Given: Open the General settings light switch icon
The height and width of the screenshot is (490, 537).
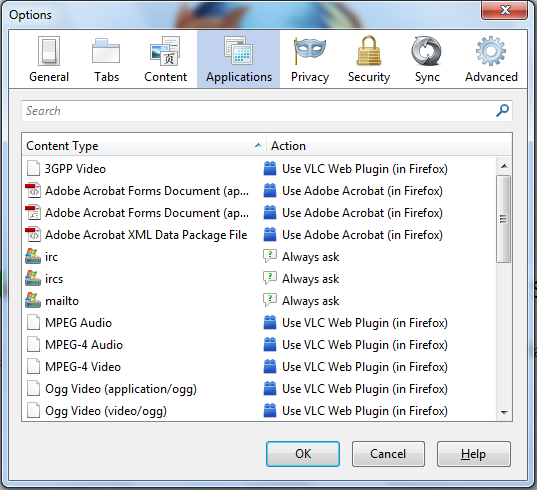Looking at the screenshot, I should [x=49, y=51].
